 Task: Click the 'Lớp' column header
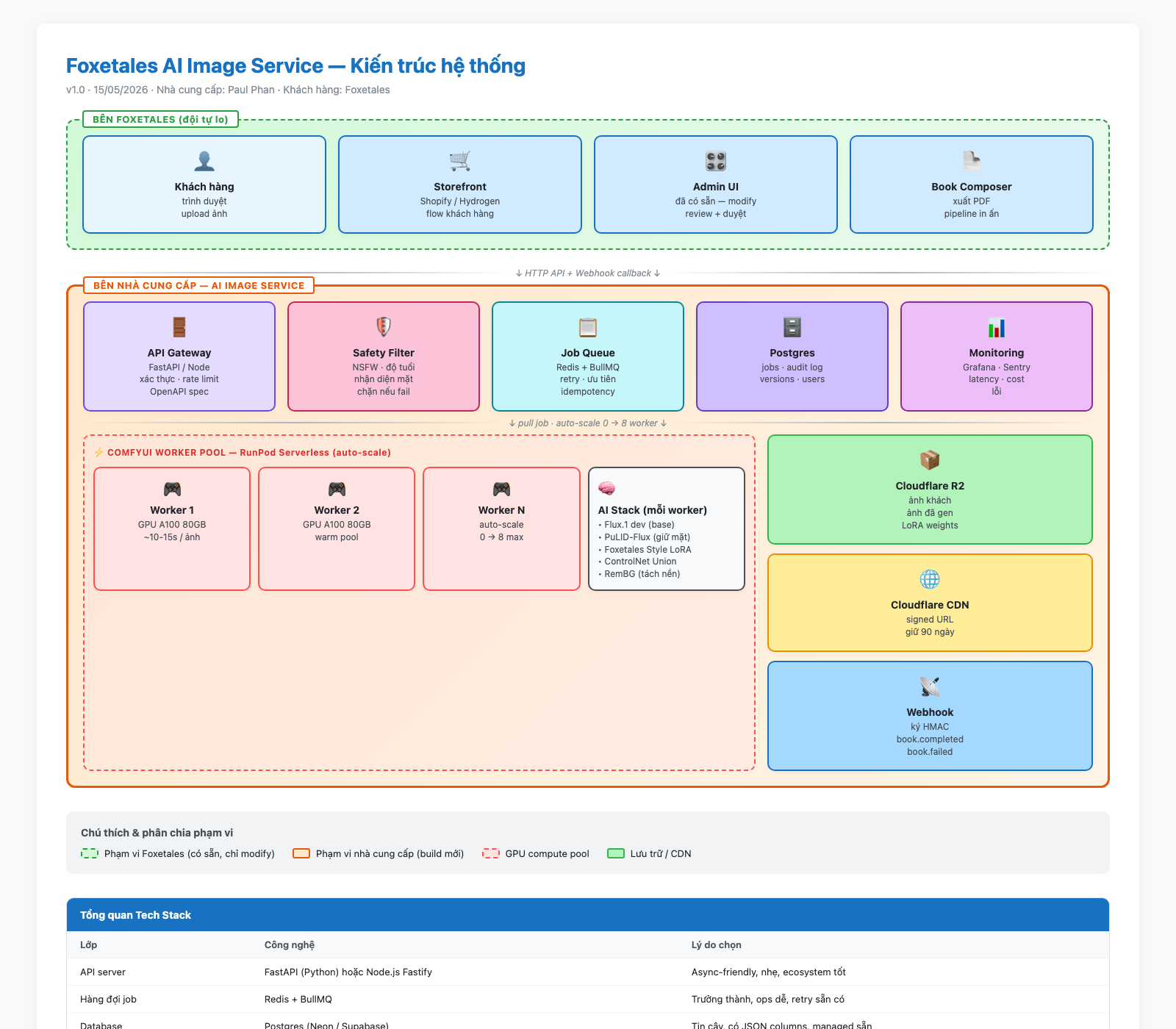point(88,944)
